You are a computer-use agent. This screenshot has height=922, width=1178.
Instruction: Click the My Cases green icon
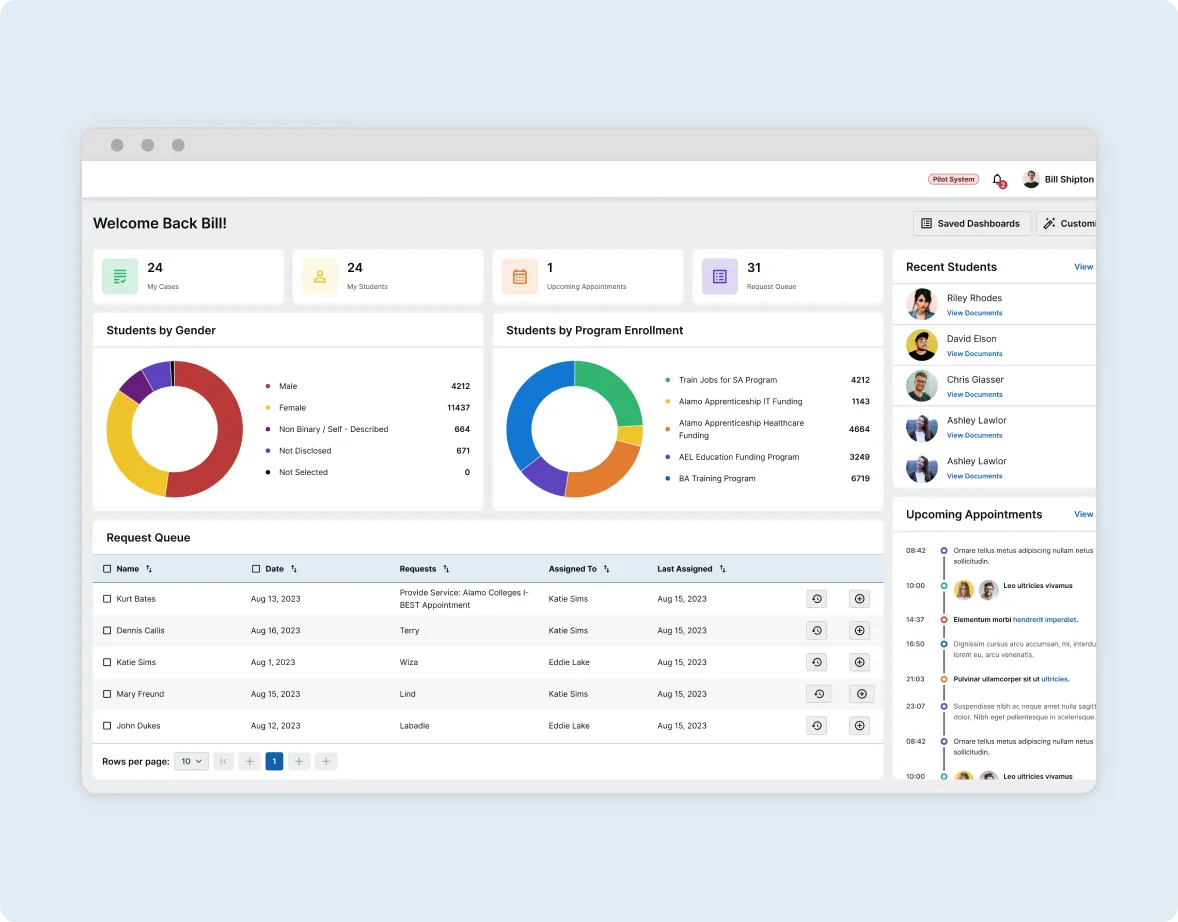(120, 277)
